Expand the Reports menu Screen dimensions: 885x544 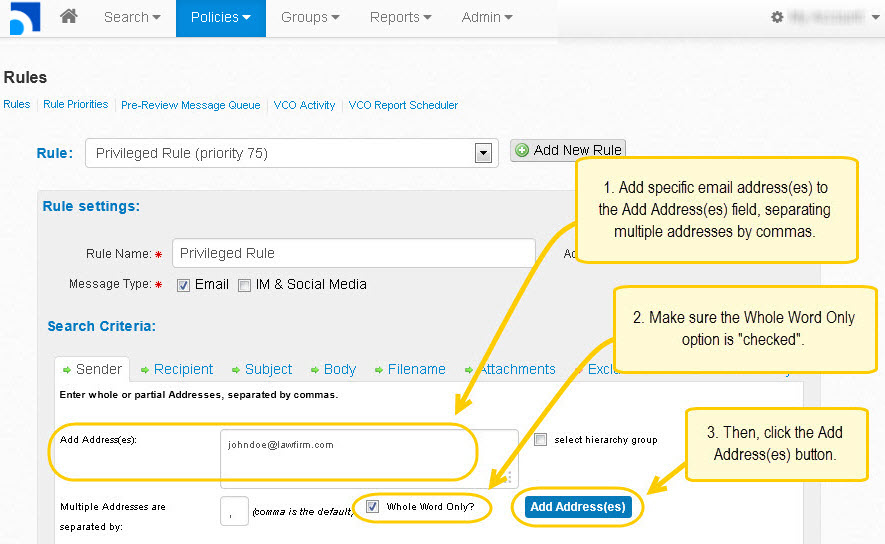coord(400,18)
